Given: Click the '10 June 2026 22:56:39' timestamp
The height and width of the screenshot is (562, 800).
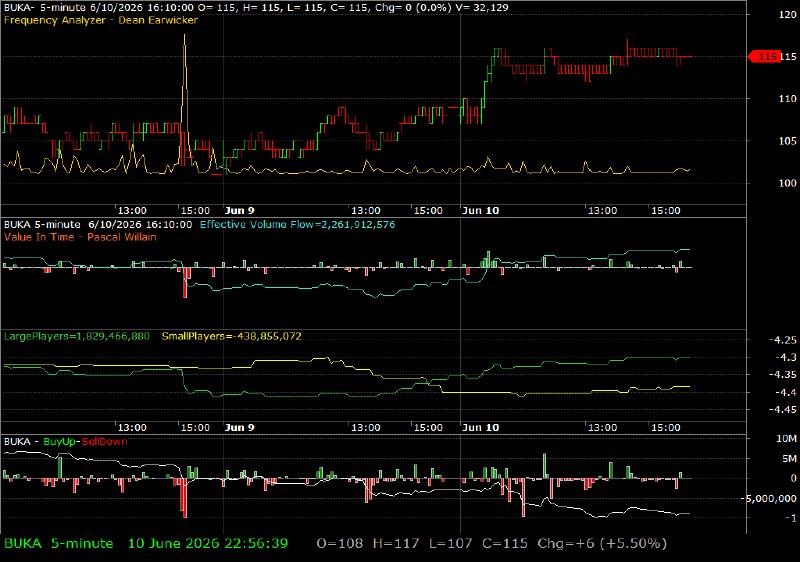Looking at the screenshot, I should pyautogui.click(x=208, y=544).
